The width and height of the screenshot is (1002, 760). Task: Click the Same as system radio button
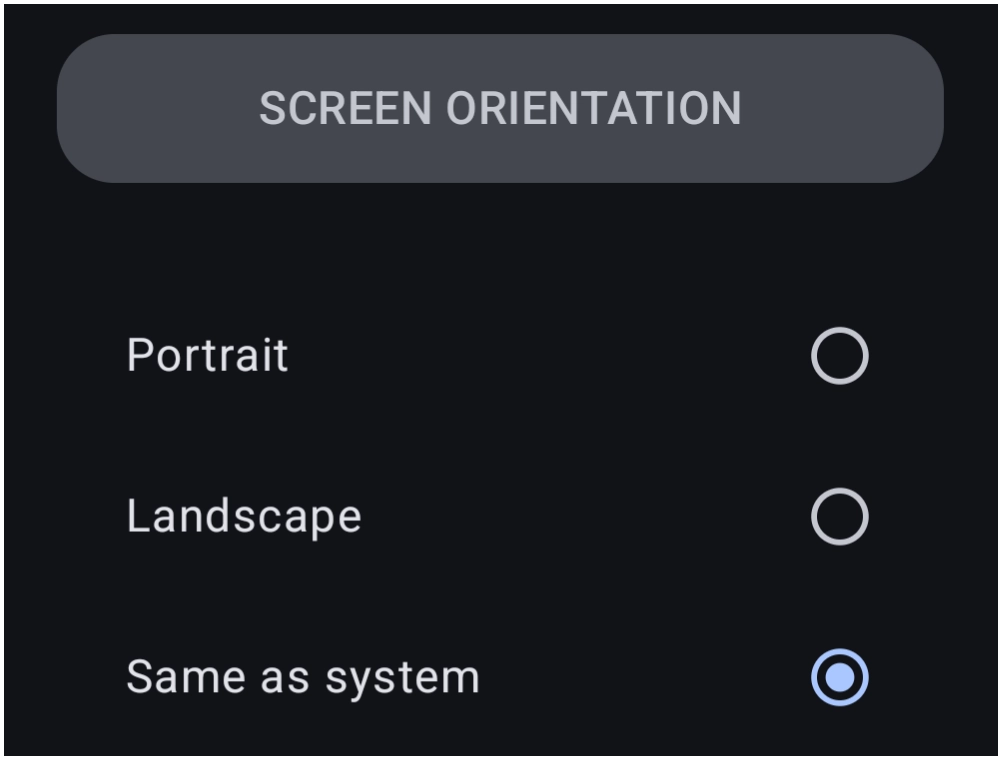839,678
